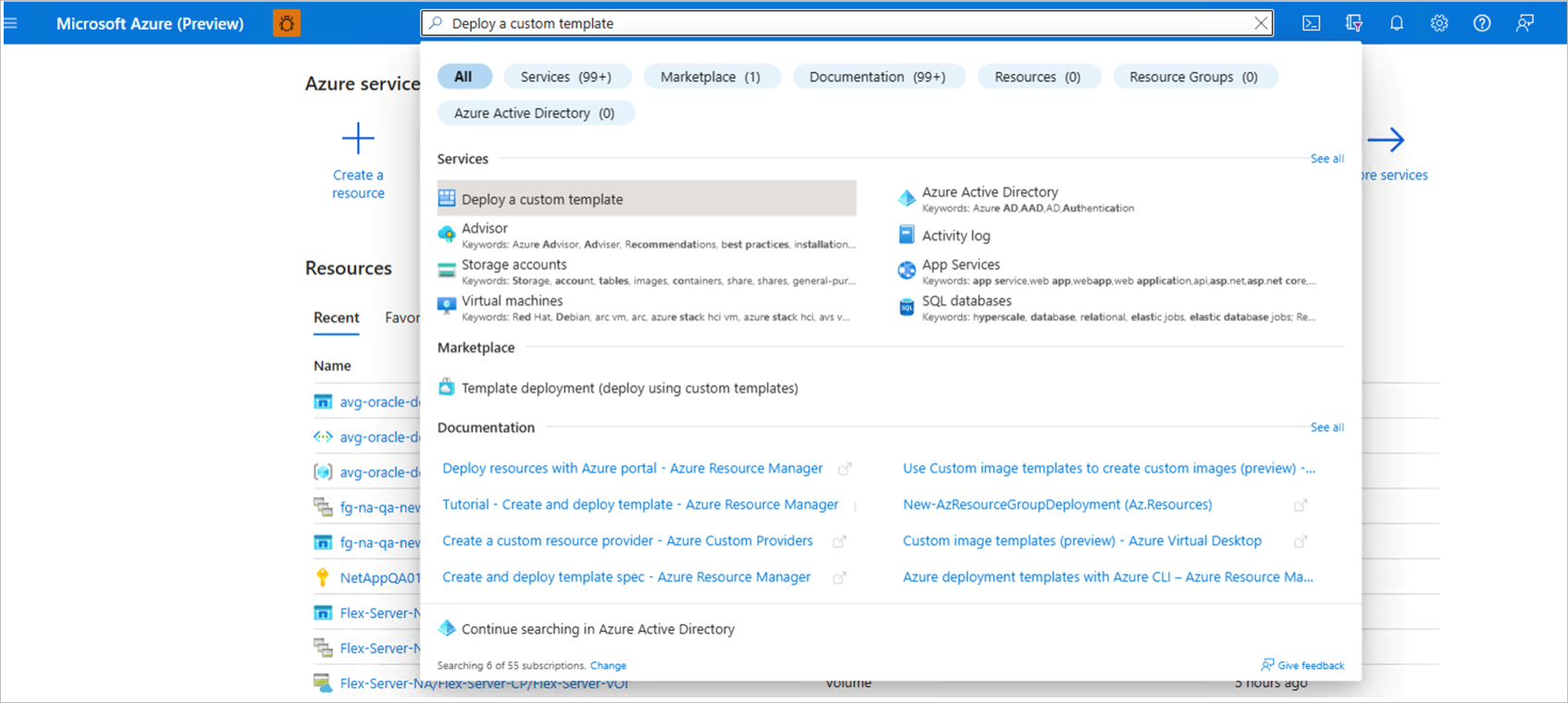Viewport: 1568px width, 703px height.
Task: Filter results by Services (99+)
Action: [x=566, y=77]
